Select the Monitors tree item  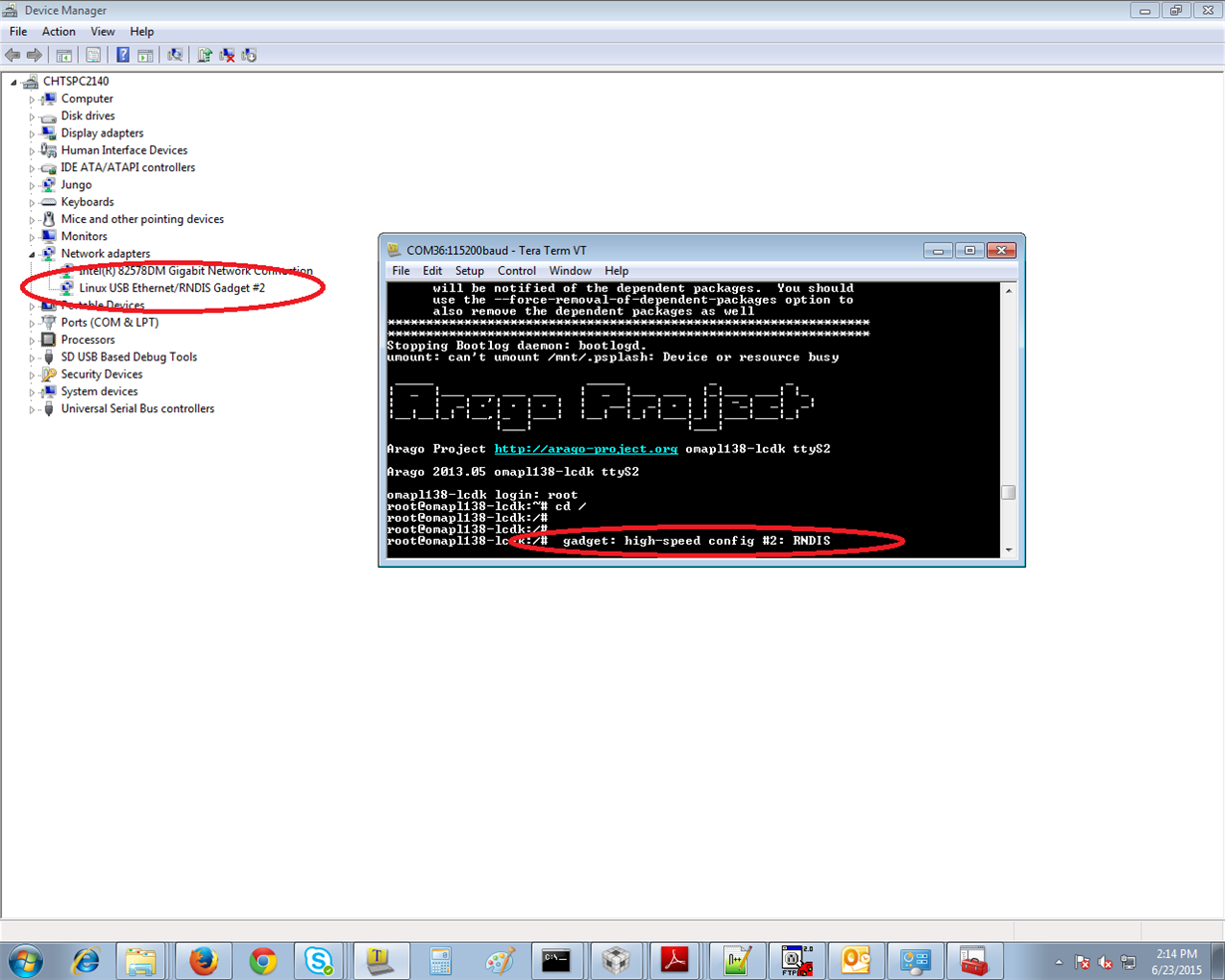coord(84,236)
